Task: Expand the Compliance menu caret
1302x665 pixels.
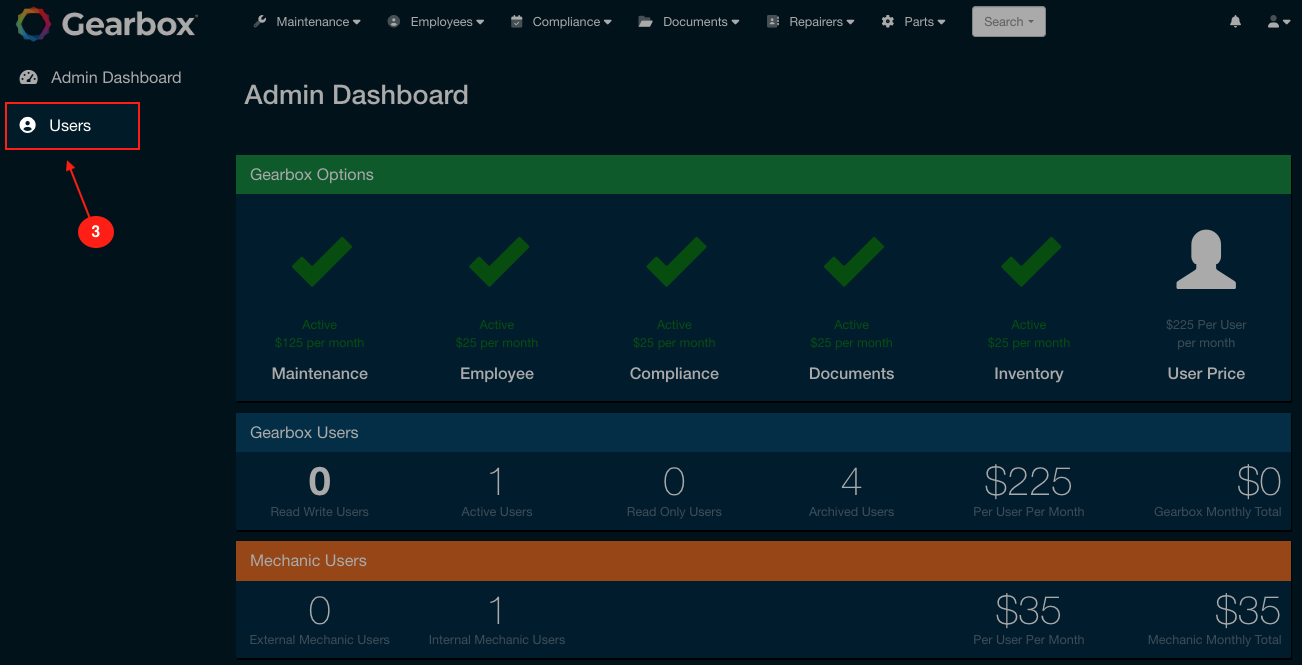Action: (608, 22)
